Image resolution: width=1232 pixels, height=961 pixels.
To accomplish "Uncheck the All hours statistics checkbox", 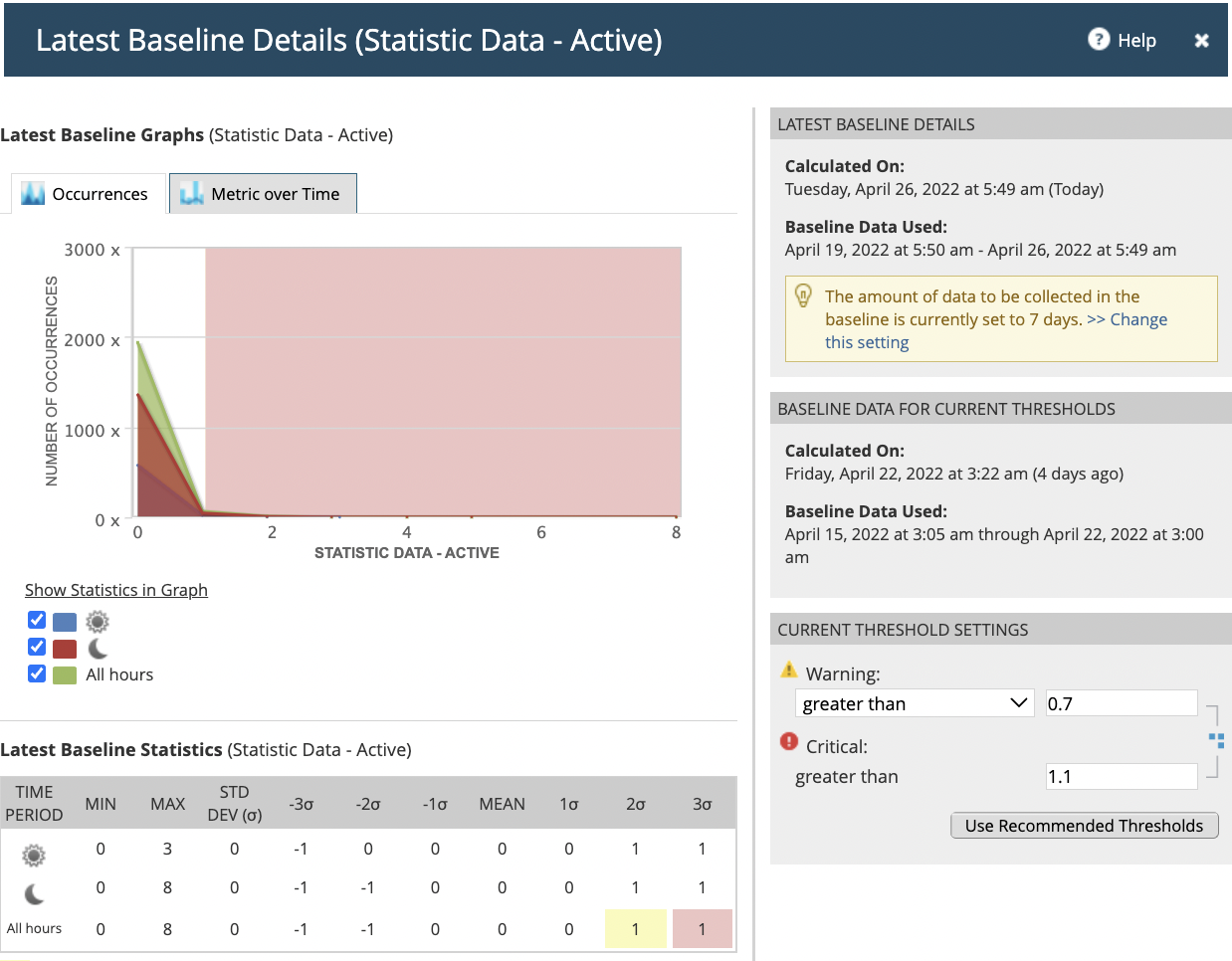I will (x=37, y=673).
